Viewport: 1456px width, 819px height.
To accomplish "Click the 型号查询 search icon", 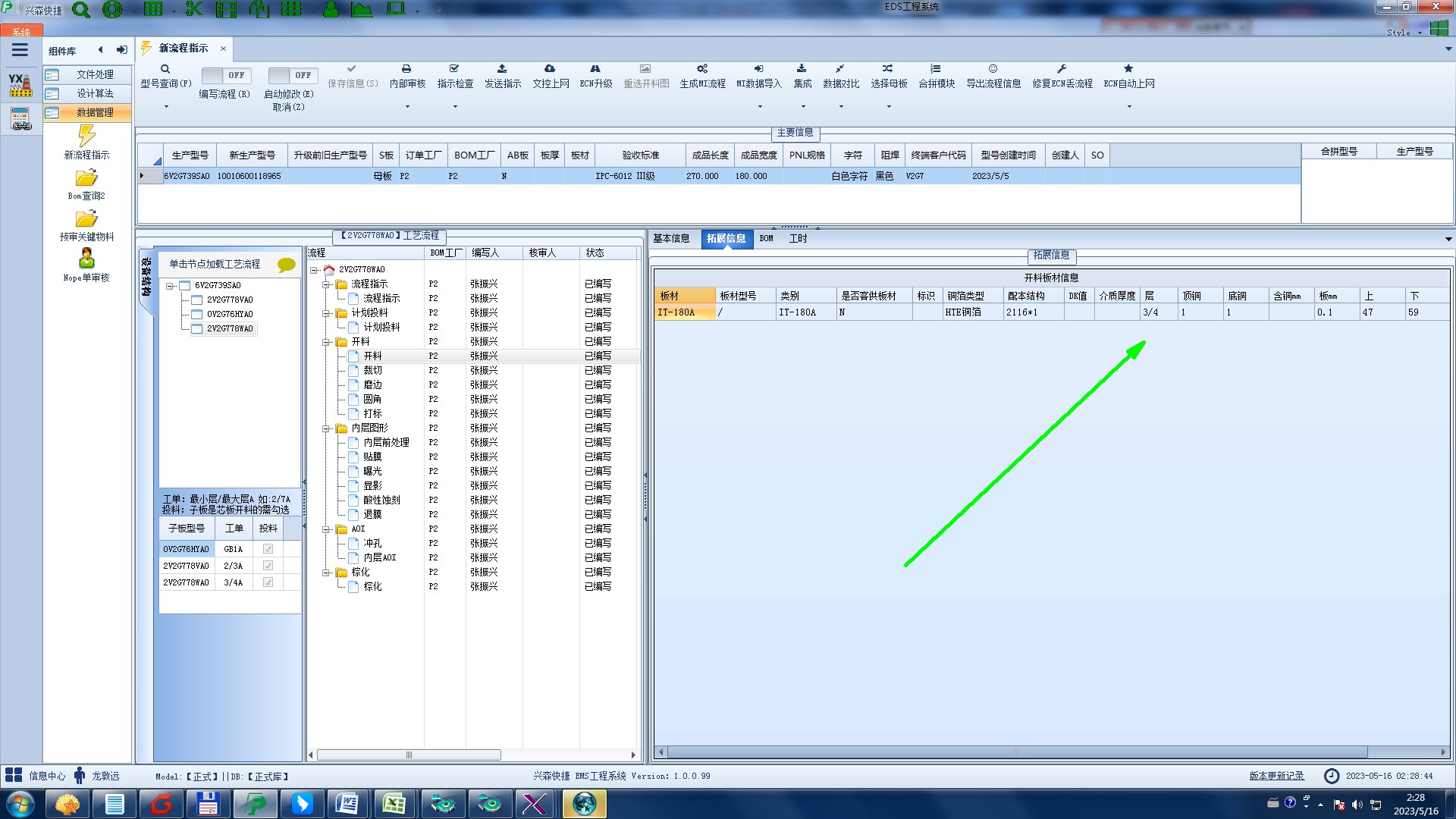I will pyautogui.click(x=165, y=69).
